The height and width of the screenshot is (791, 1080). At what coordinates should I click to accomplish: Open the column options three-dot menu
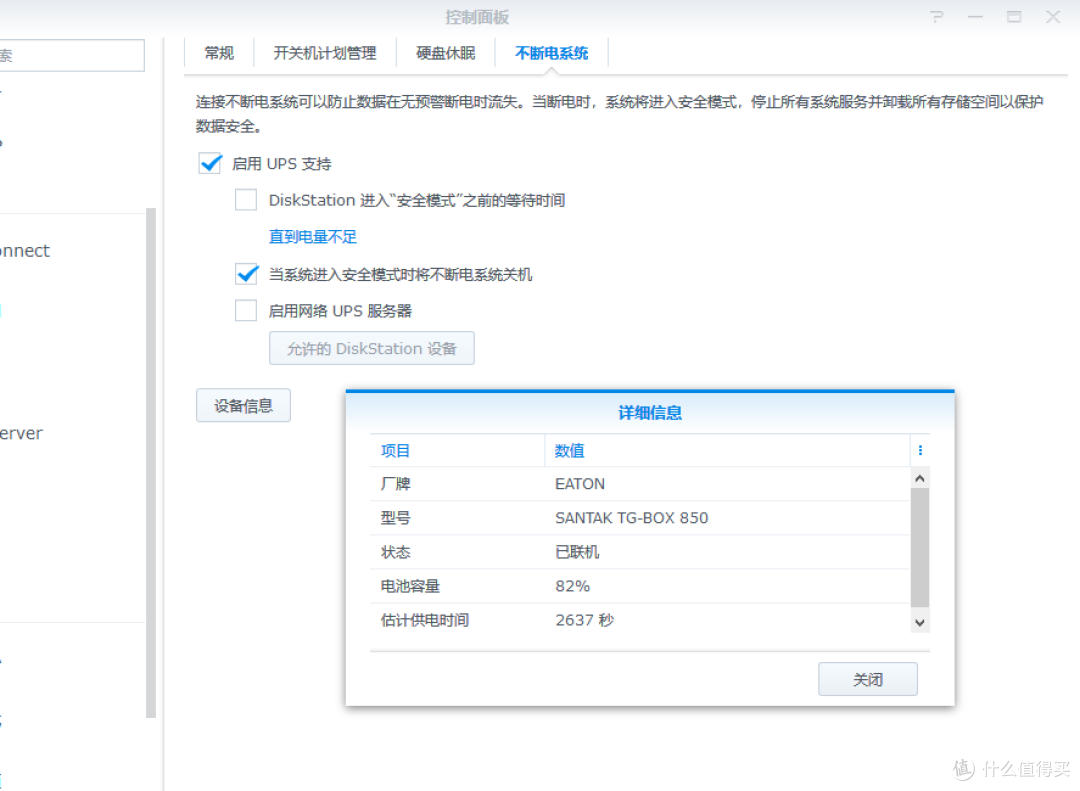point(920,451)
